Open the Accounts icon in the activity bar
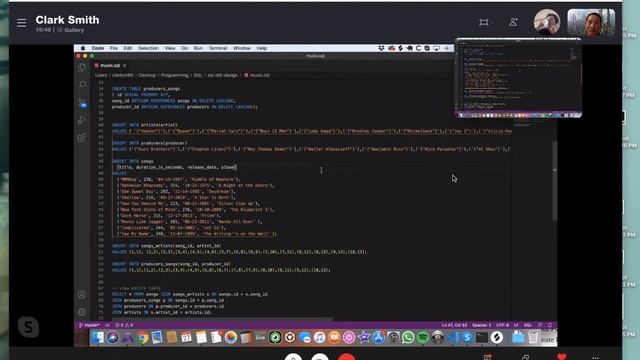 pyautogui.click(x=82, y=295)
